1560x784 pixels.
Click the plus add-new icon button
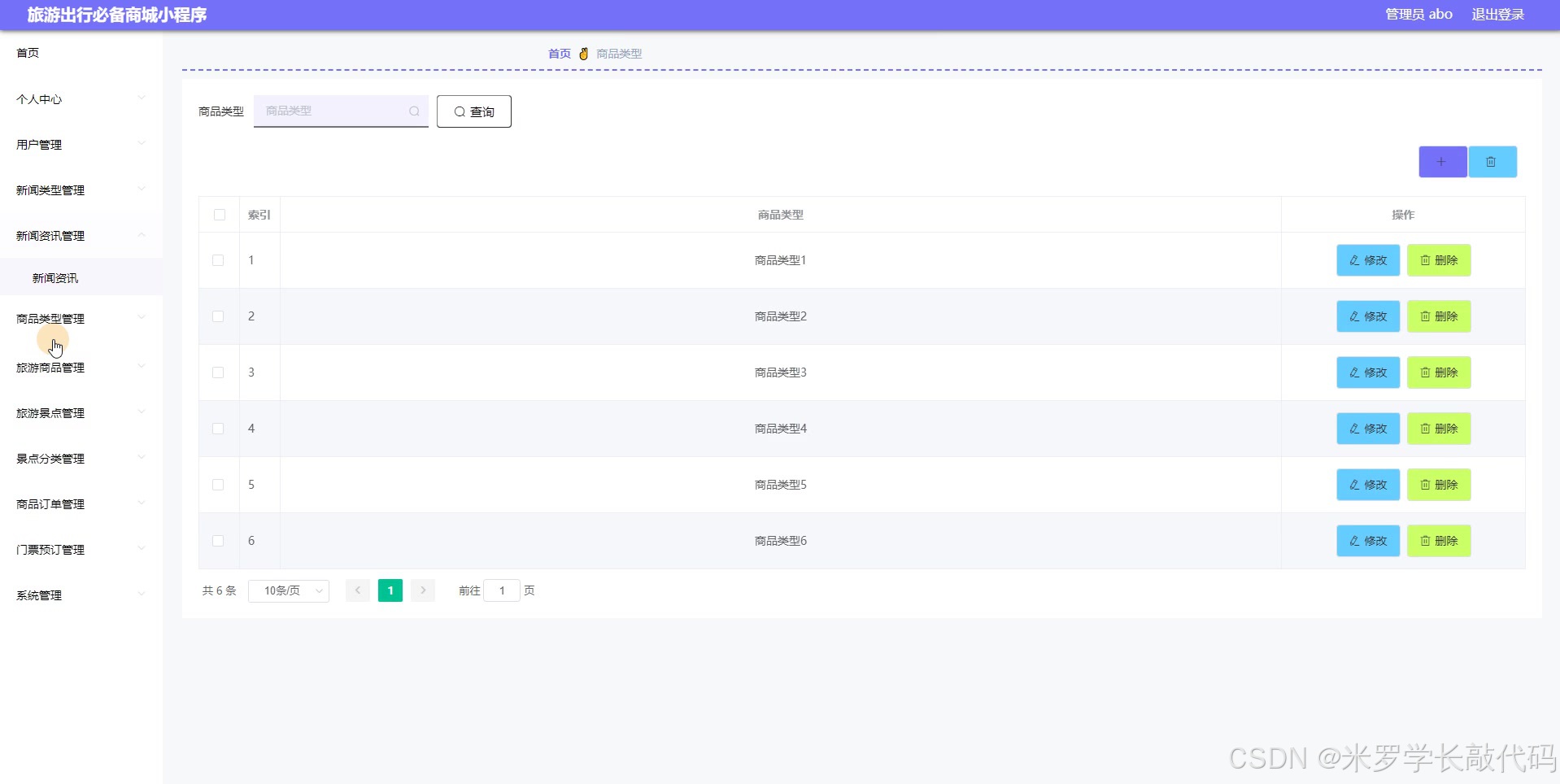pos(1442,162)
